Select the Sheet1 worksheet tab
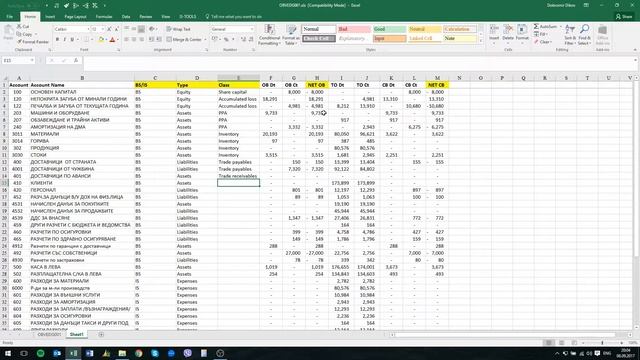Screen dimensions: 640x360 coord(76,335)
